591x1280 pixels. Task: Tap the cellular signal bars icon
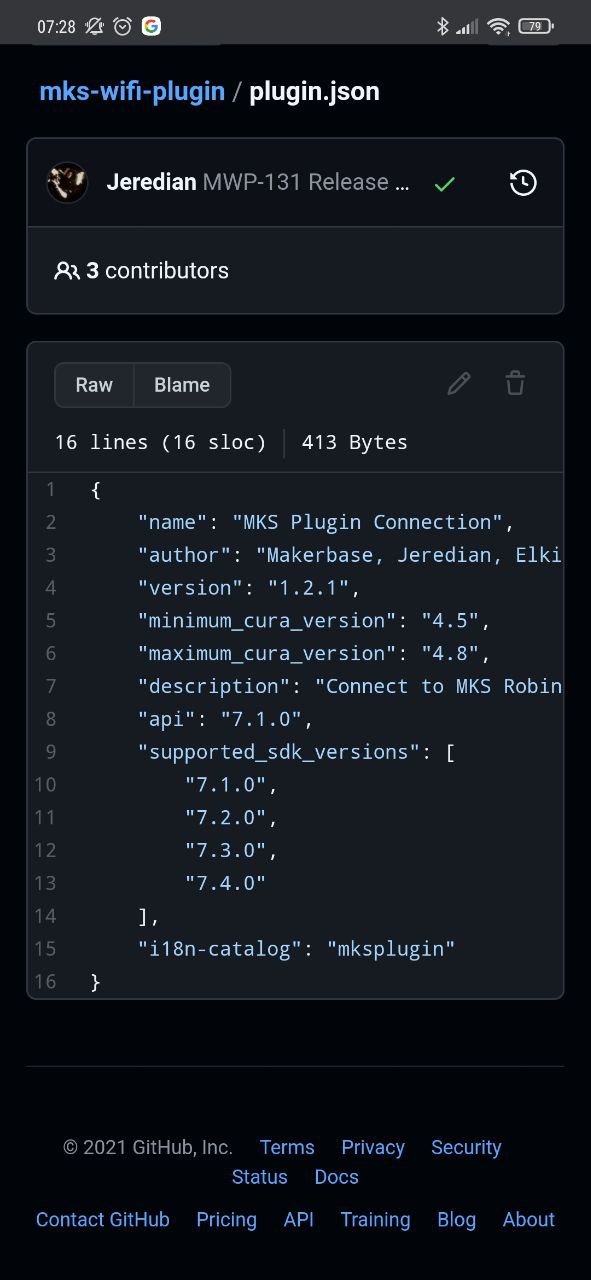tap(467, 27)
